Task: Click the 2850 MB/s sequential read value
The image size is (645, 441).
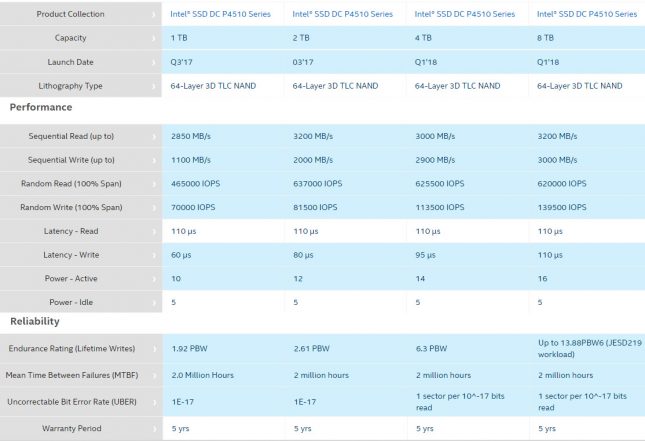Action: (191, 136)
